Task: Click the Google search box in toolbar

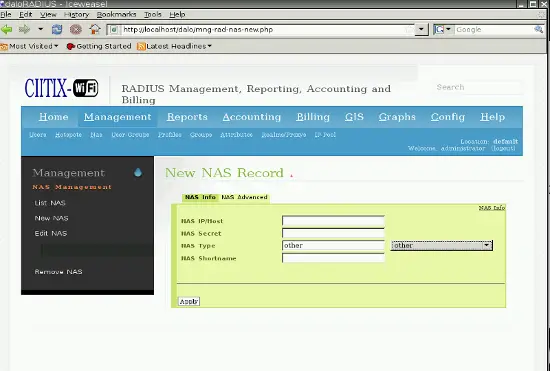Action: (493, 30)
